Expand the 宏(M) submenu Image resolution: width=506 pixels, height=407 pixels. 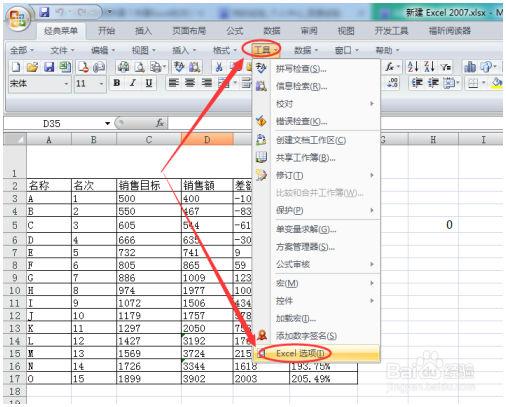coord(316,283)
